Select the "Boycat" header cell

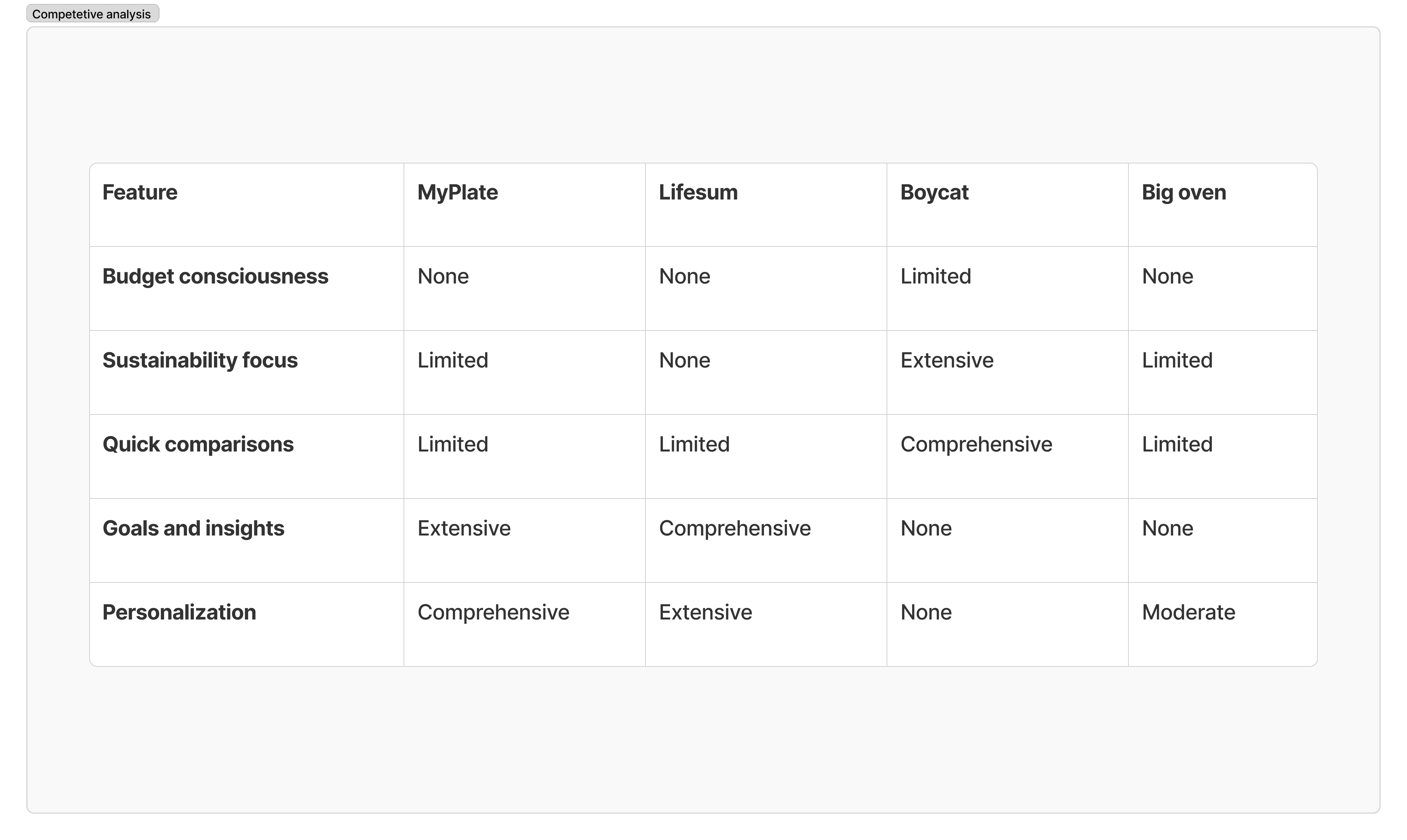tap(934, 193)
